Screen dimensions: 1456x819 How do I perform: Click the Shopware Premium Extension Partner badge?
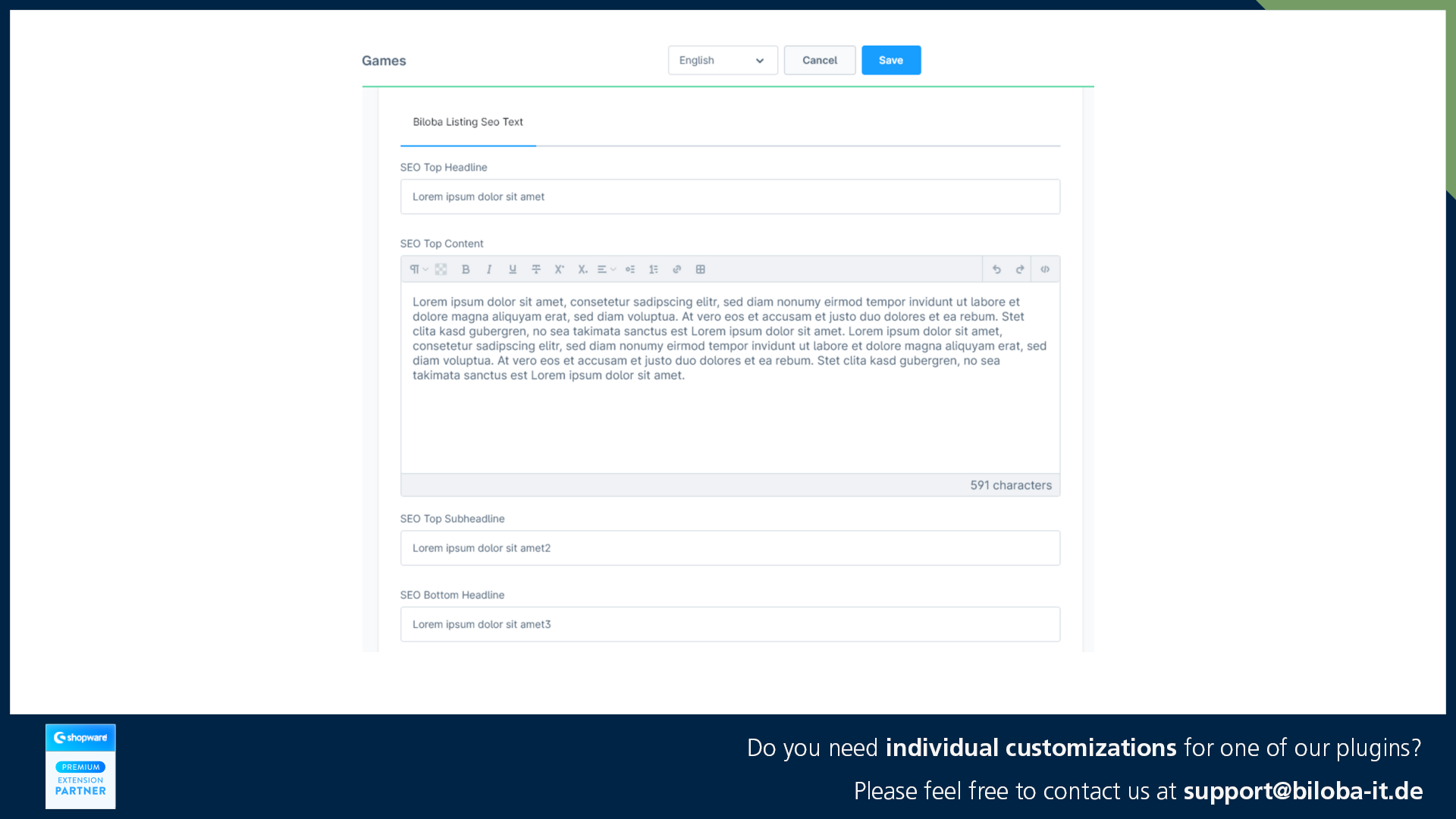tap(80, 766)
